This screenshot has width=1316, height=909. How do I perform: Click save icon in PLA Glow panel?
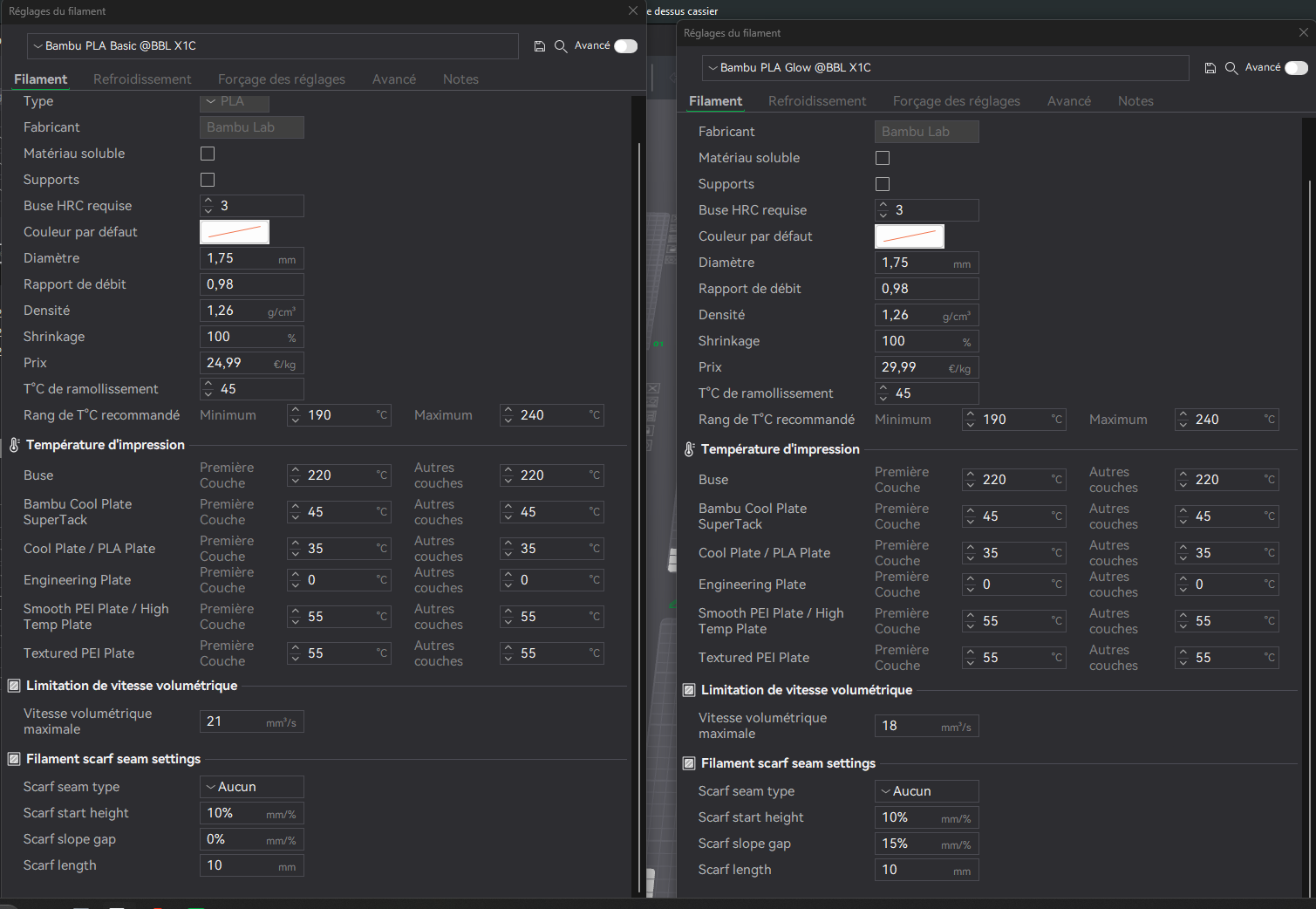click(1210, 68)
